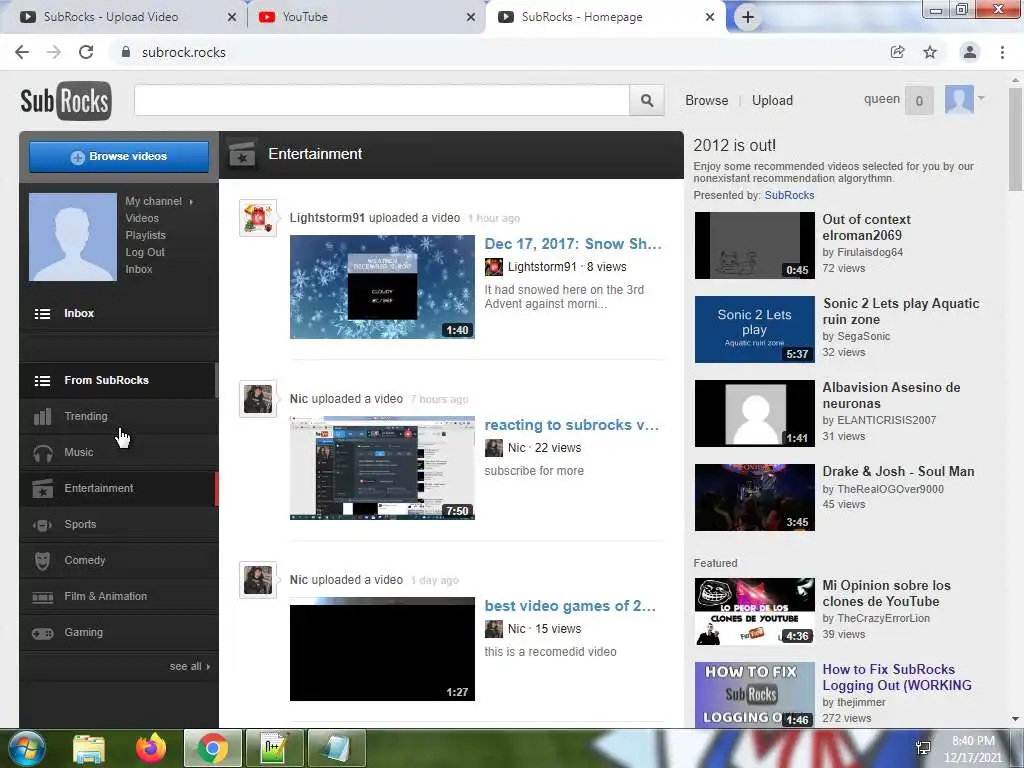1024x768 pixels.
Task: Close the SubRocks - Homepage tab
Action: (x=710, y=17)
